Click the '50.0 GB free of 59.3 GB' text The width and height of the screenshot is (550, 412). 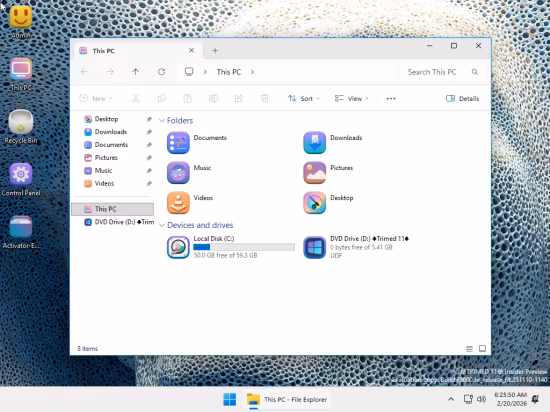pyautogui.click(x=225, y=256)
